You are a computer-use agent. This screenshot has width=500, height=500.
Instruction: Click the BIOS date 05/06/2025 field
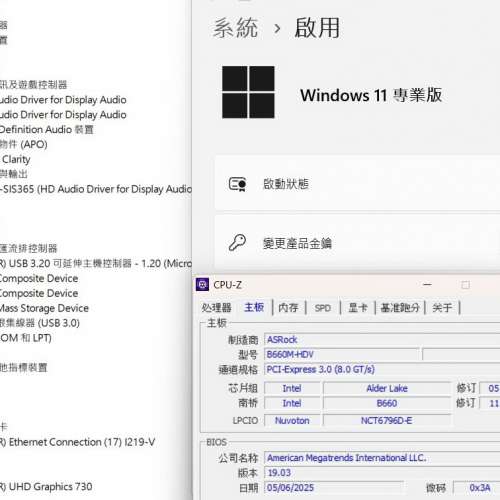coord(334,488)
